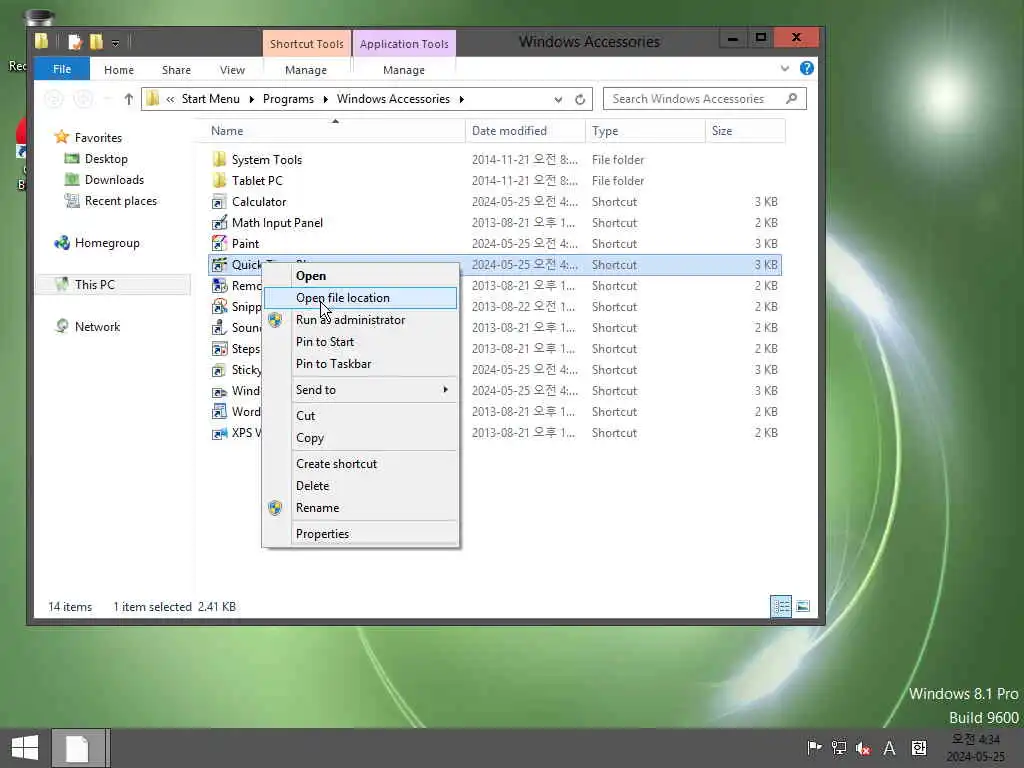This screenshot has width=1024, height=768.
Task: Switch to details view layout
Action: tap(781, 606)
